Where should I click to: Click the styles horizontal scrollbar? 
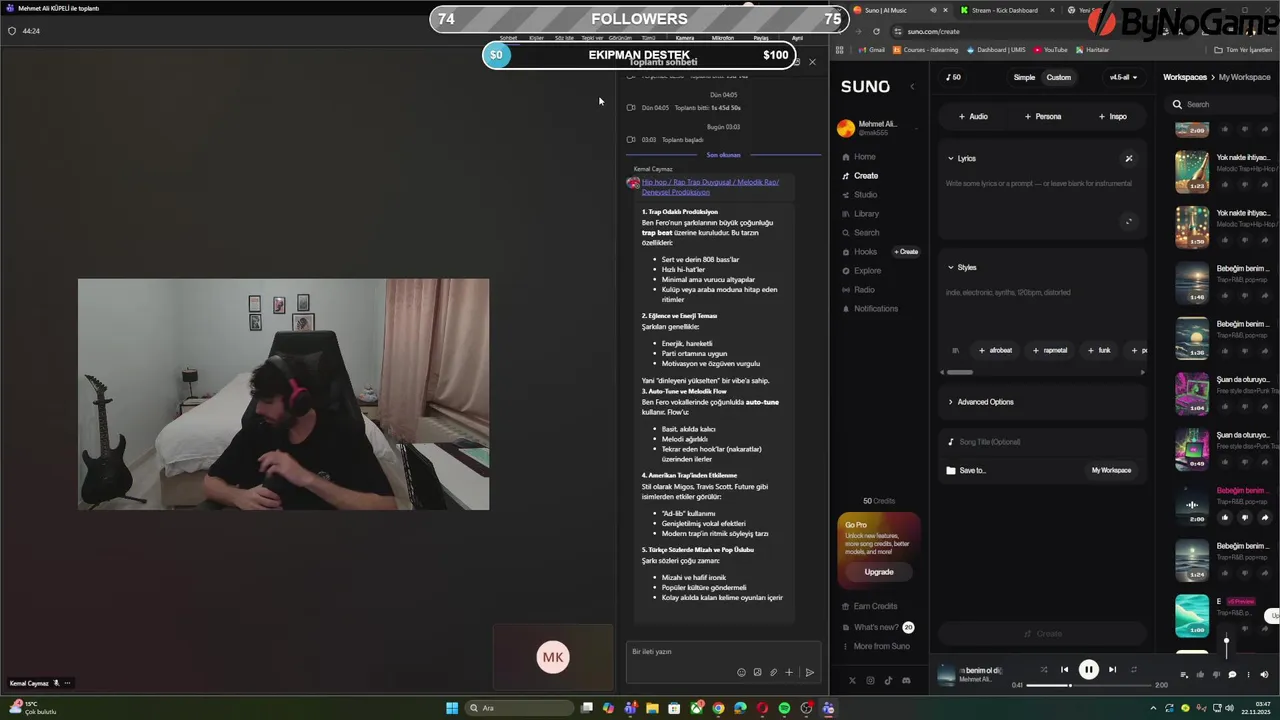pyautogui.click(x=959, y=373)
